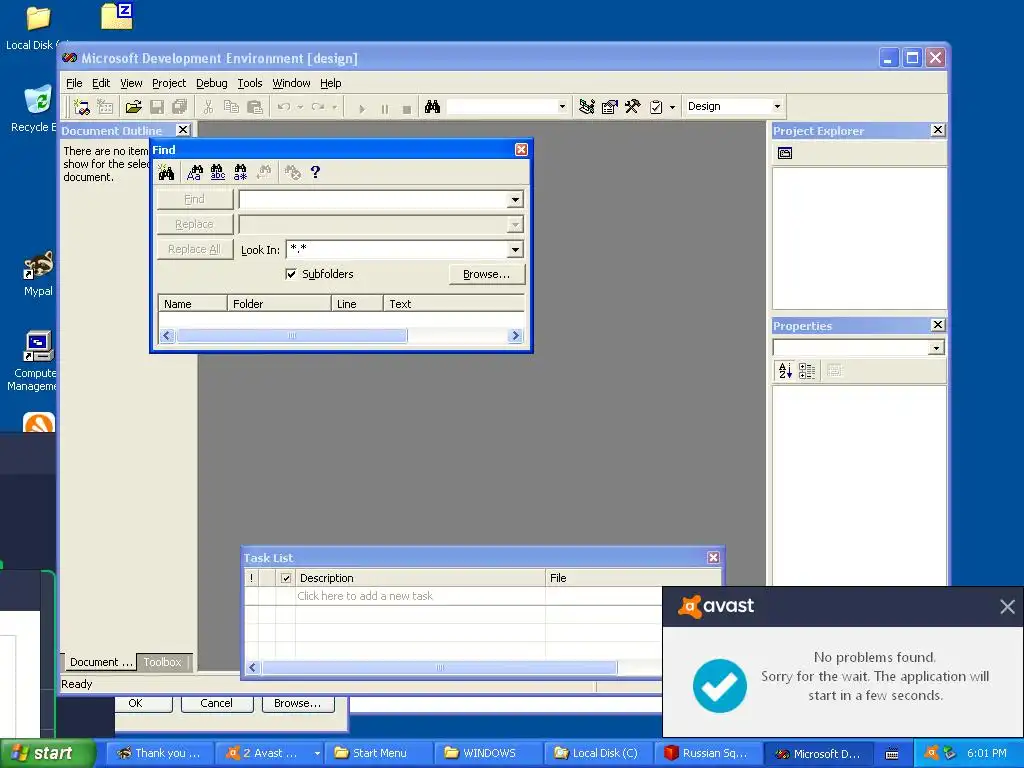Toggle Match Case icon in Find dialog
This screenshot has width=1024, height=768.
click(x=195, y=172)
